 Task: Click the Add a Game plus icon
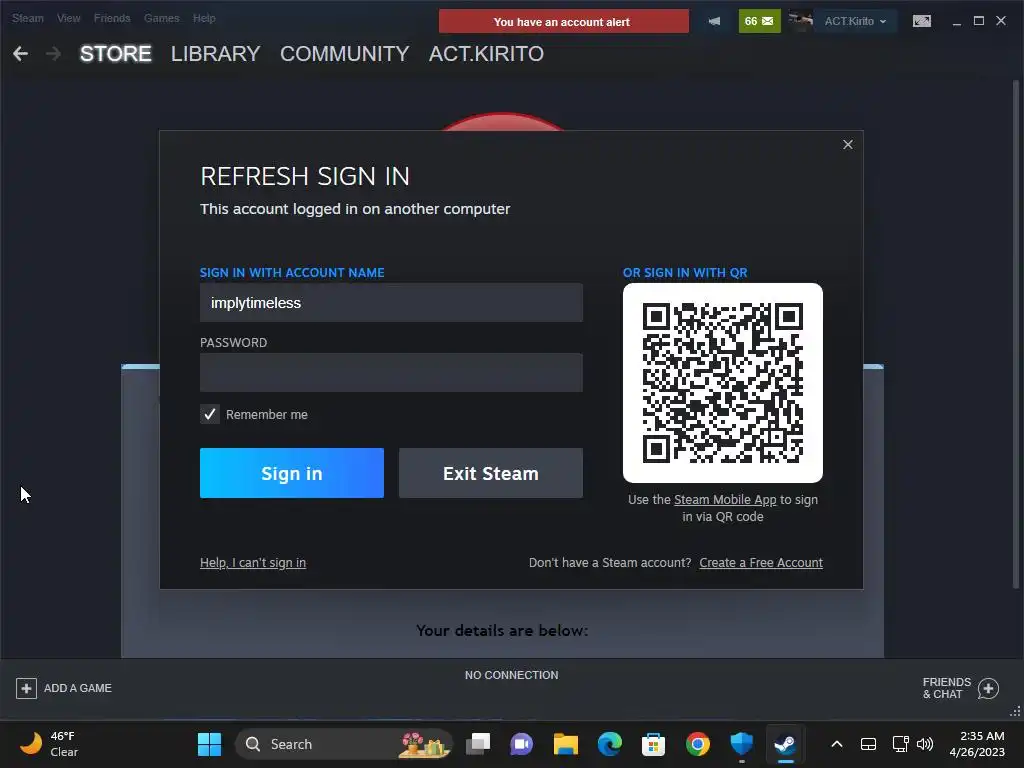tap(26, 688)
